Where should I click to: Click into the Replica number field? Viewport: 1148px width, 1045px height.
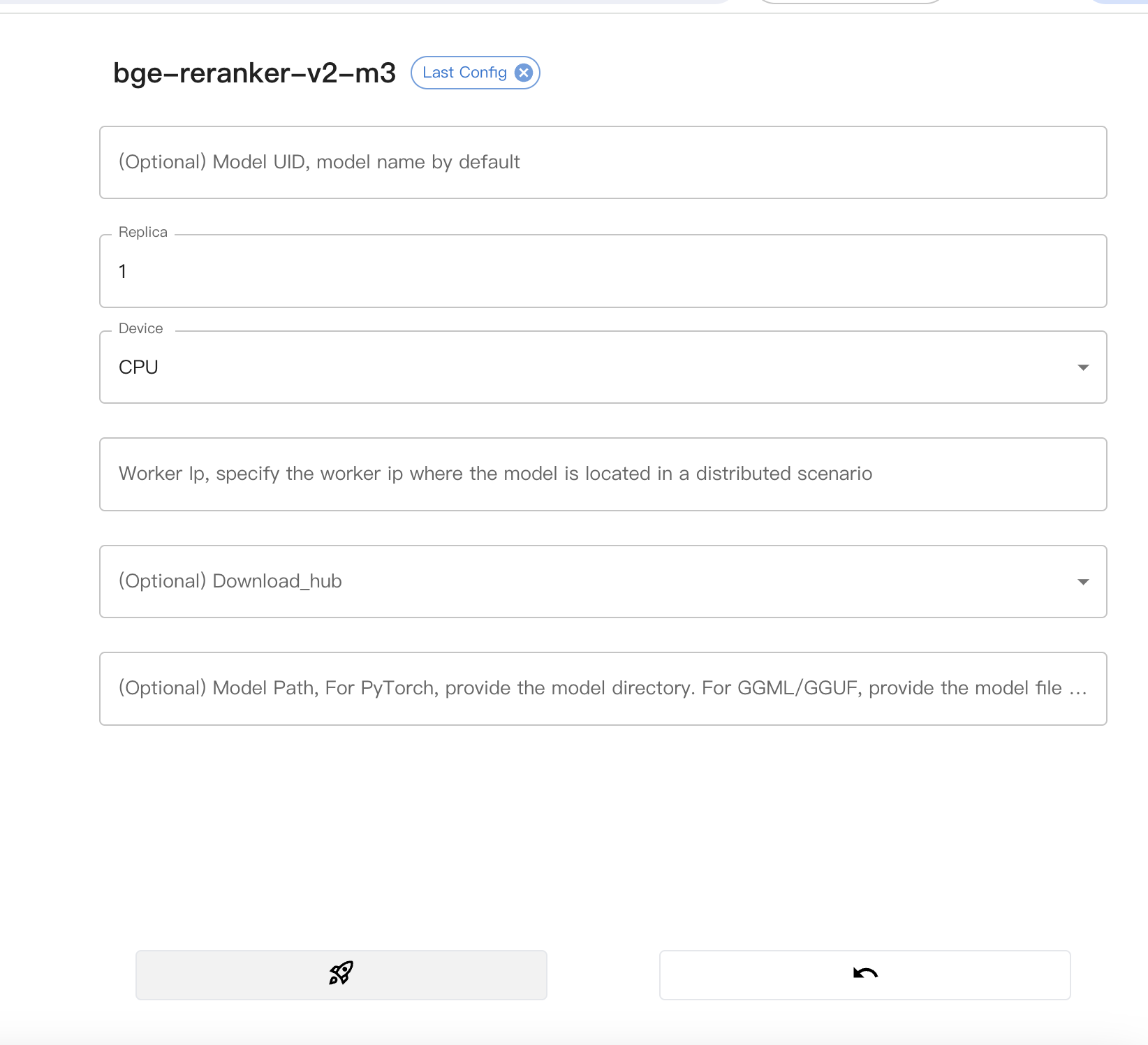pos(603,272)
